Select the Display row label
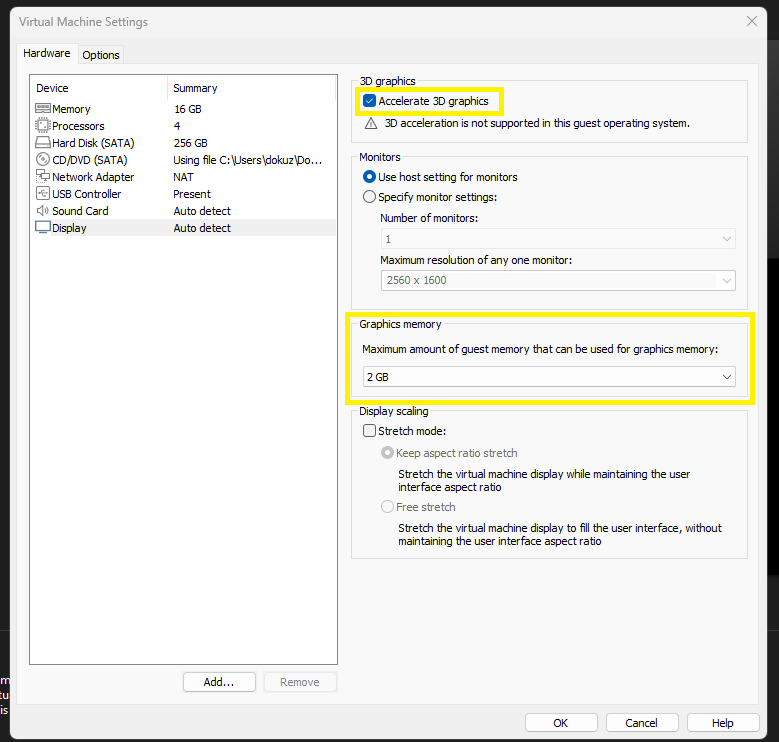 [69, 228]
